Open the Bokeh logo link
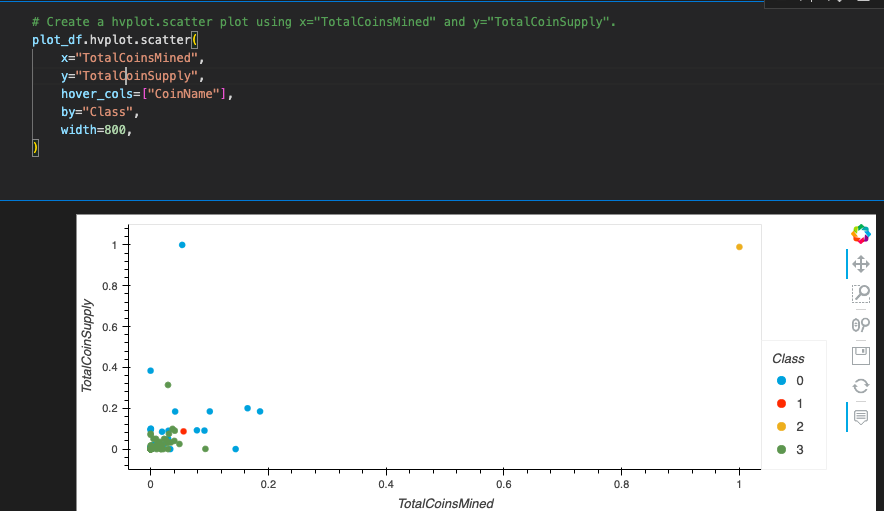 point(860,234)
